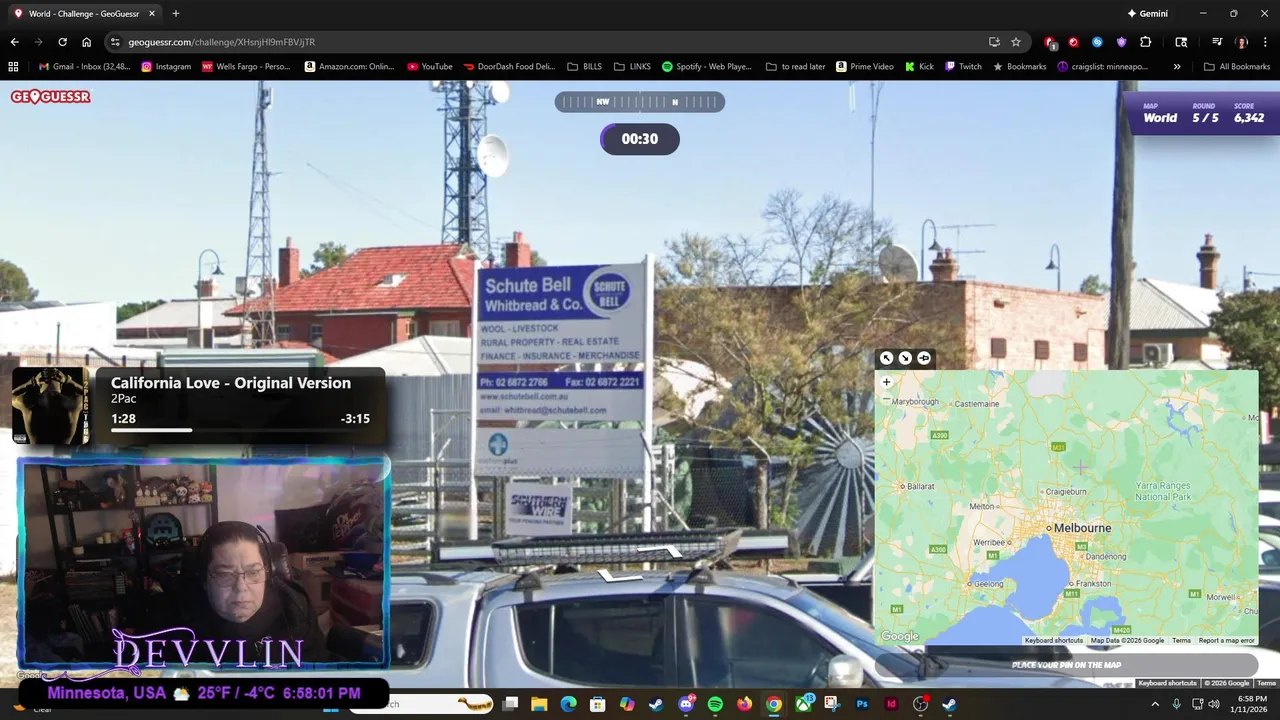The width and height of the screenshot is (1280, 720).
Task: Open the Gemini button in the title bar
Action: 1147,14
